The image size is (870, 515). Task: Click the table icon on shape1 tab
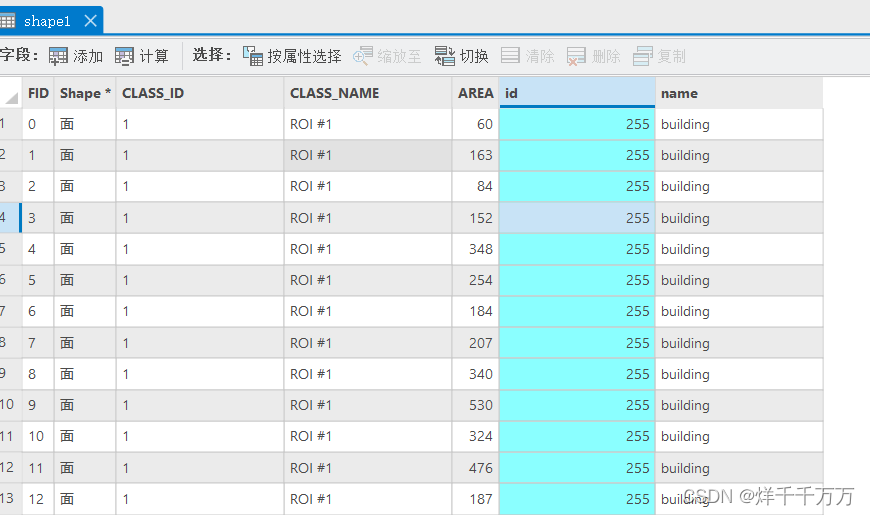pyautogui.click(x=7, y=22)
